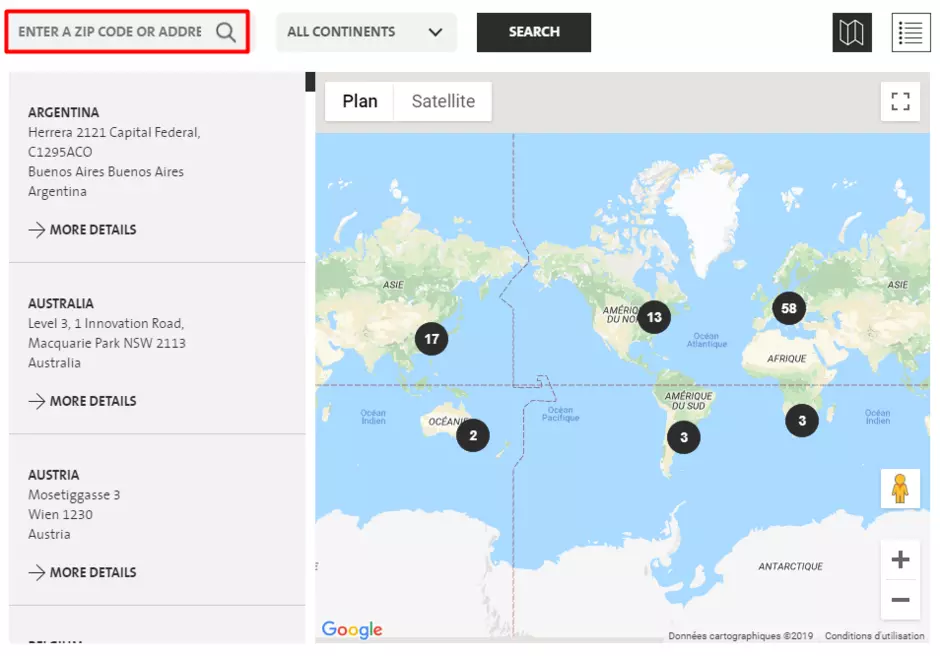This screenshot has width=940, height=656.
Task: Select the Street View pegman icon
Action: click(x=900, y=488)
